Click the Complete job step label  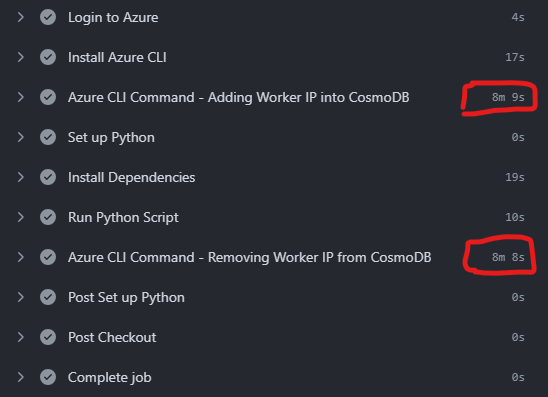(109, 378)
